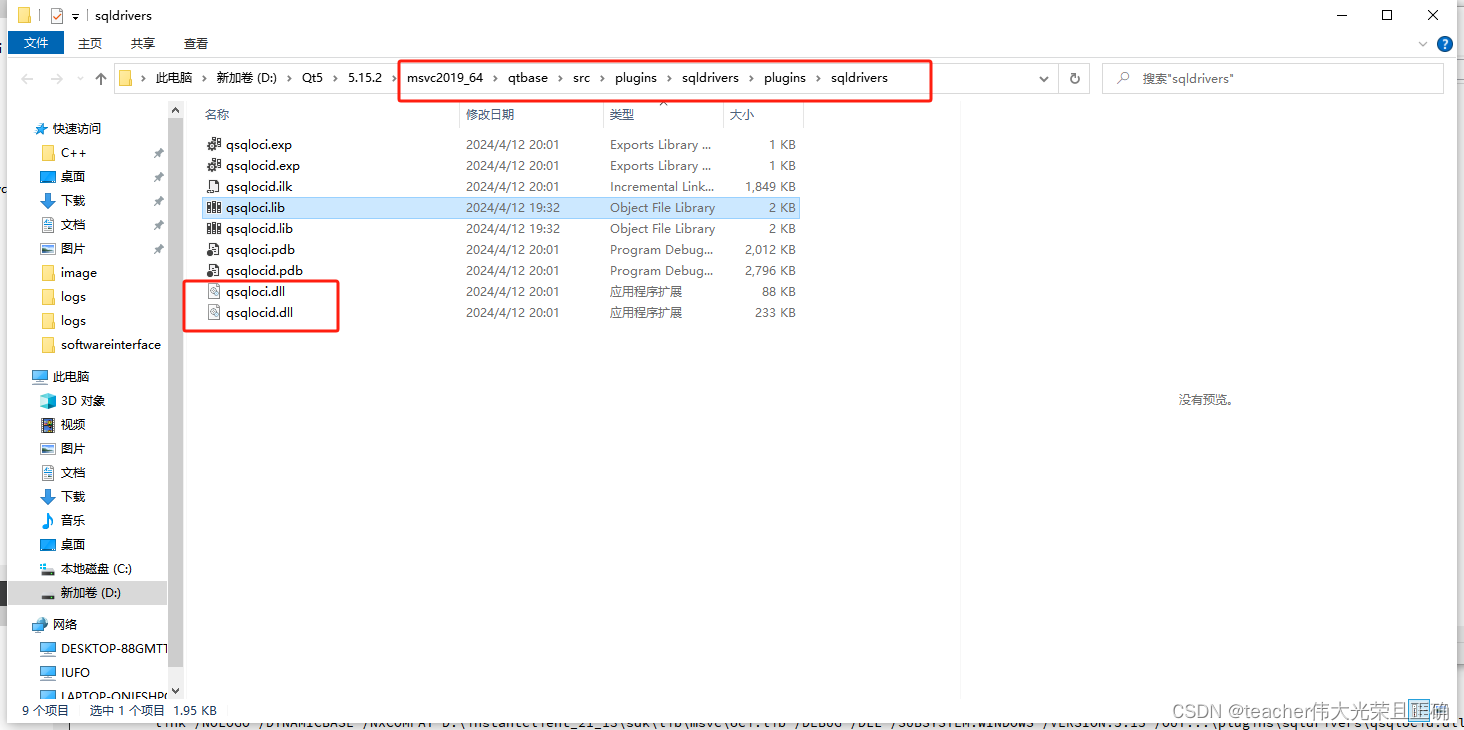
Task: Click the qsqloci.lib file icon
Action: coord(213,207)
